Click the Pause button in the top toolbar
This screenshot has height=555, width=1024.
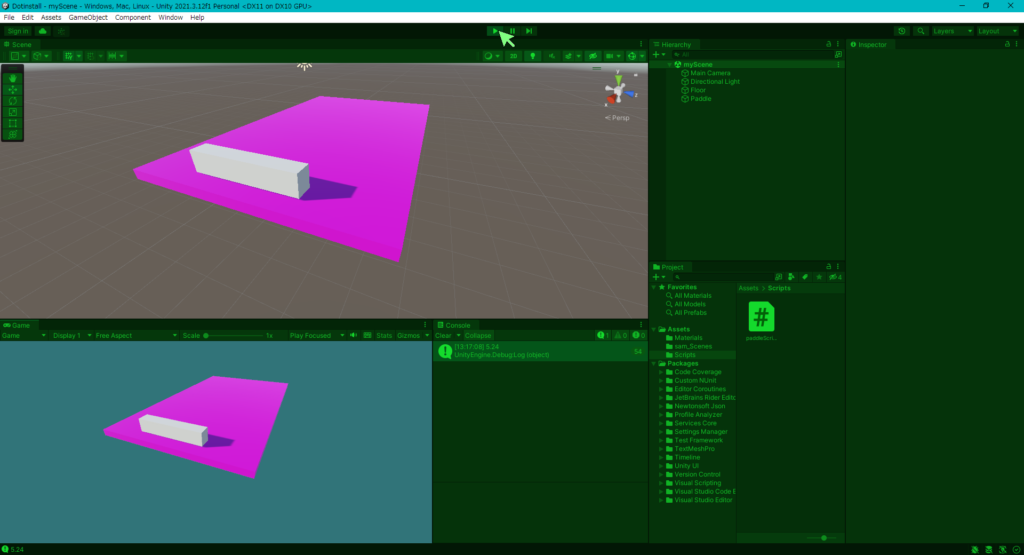coord(512,31)
